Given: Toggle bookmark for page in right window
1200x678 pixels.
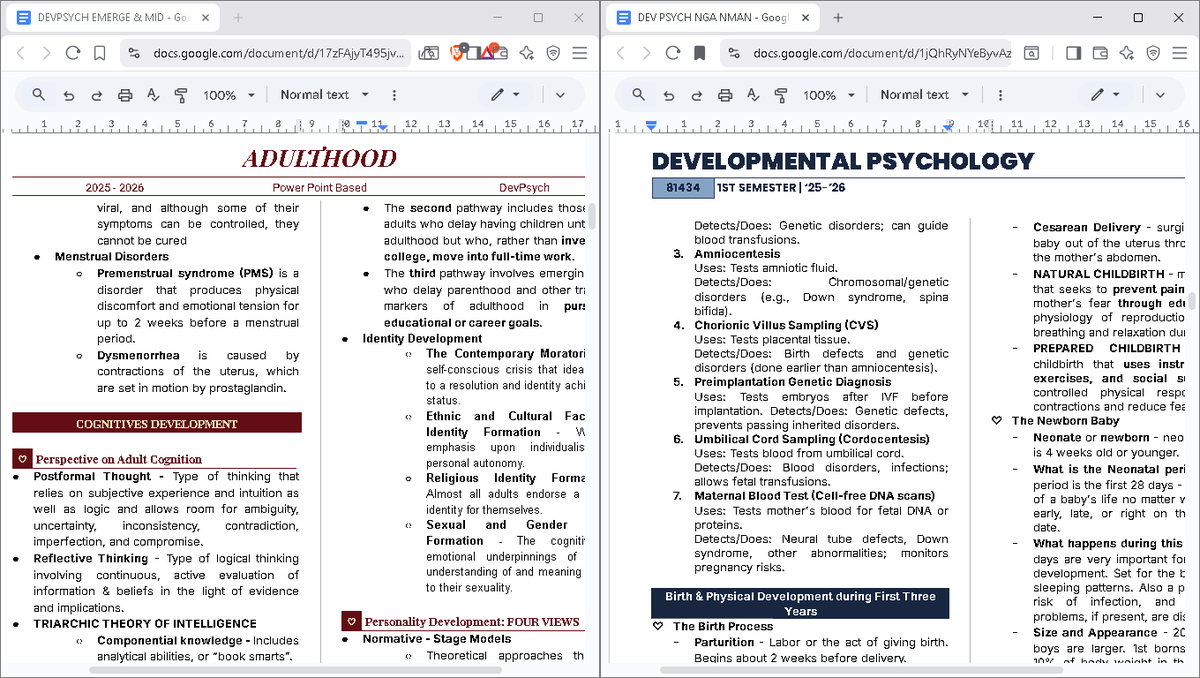Looking at the screenshot, I should [699, 53].
